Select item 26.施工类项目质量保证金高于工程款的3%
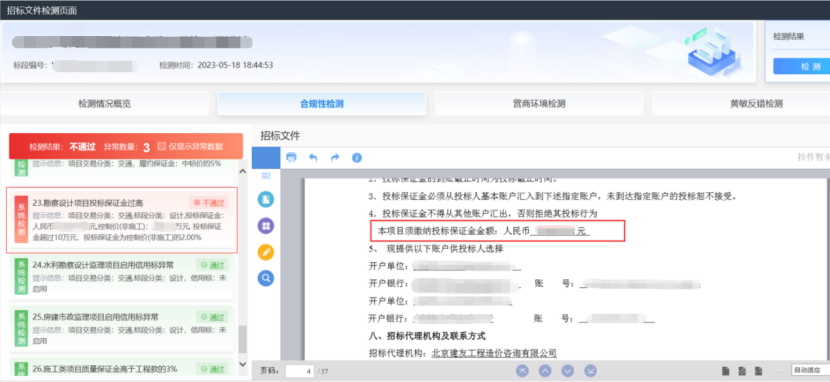Image resolution: width=830 pixels, height=382 pixels. [122, 367]
